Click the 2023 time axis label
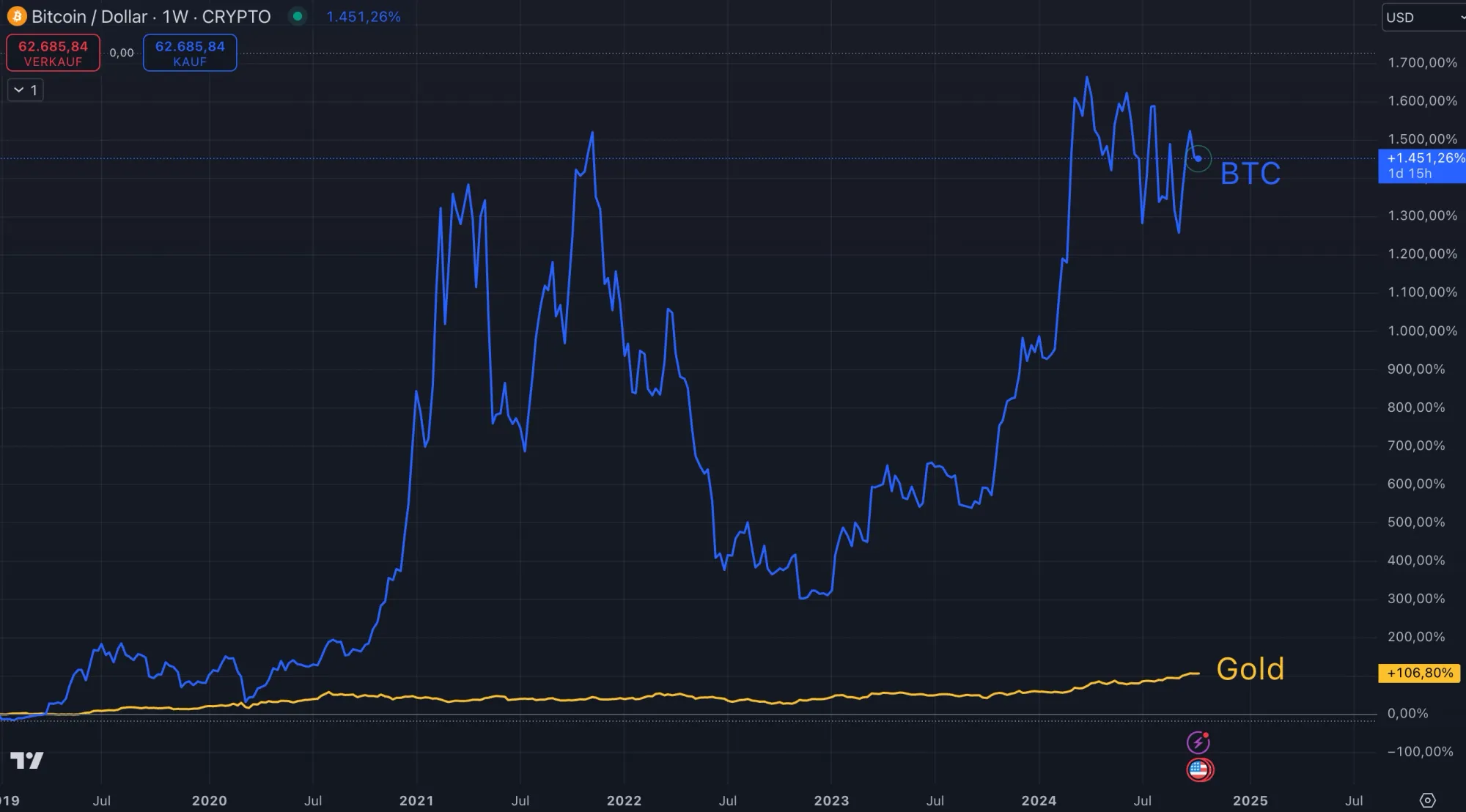This screenshot has width=1466, height=812. (x=831, y=801)
